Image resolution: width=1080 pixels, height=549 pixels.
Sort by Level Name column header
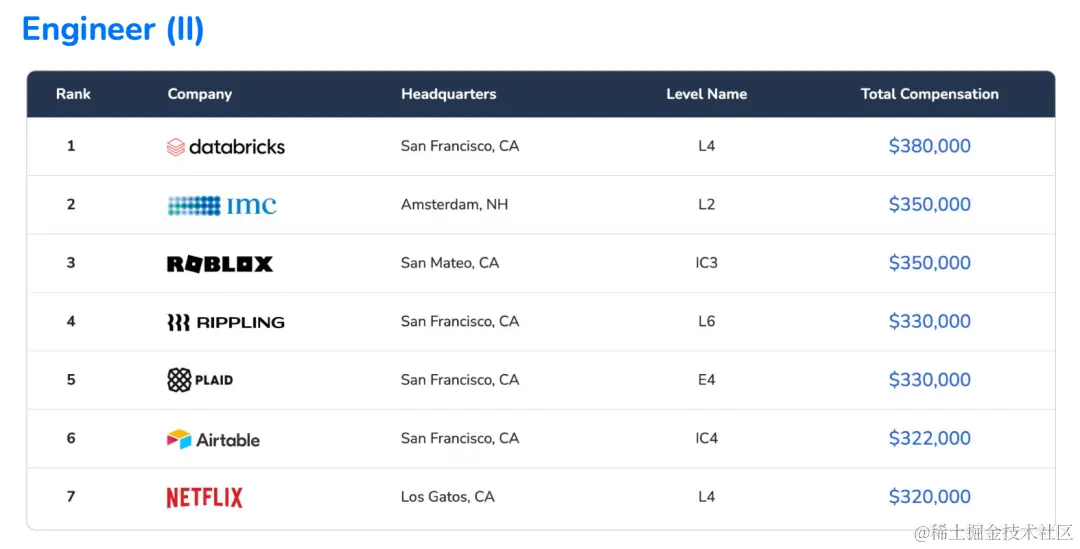(x=707, y=94)
